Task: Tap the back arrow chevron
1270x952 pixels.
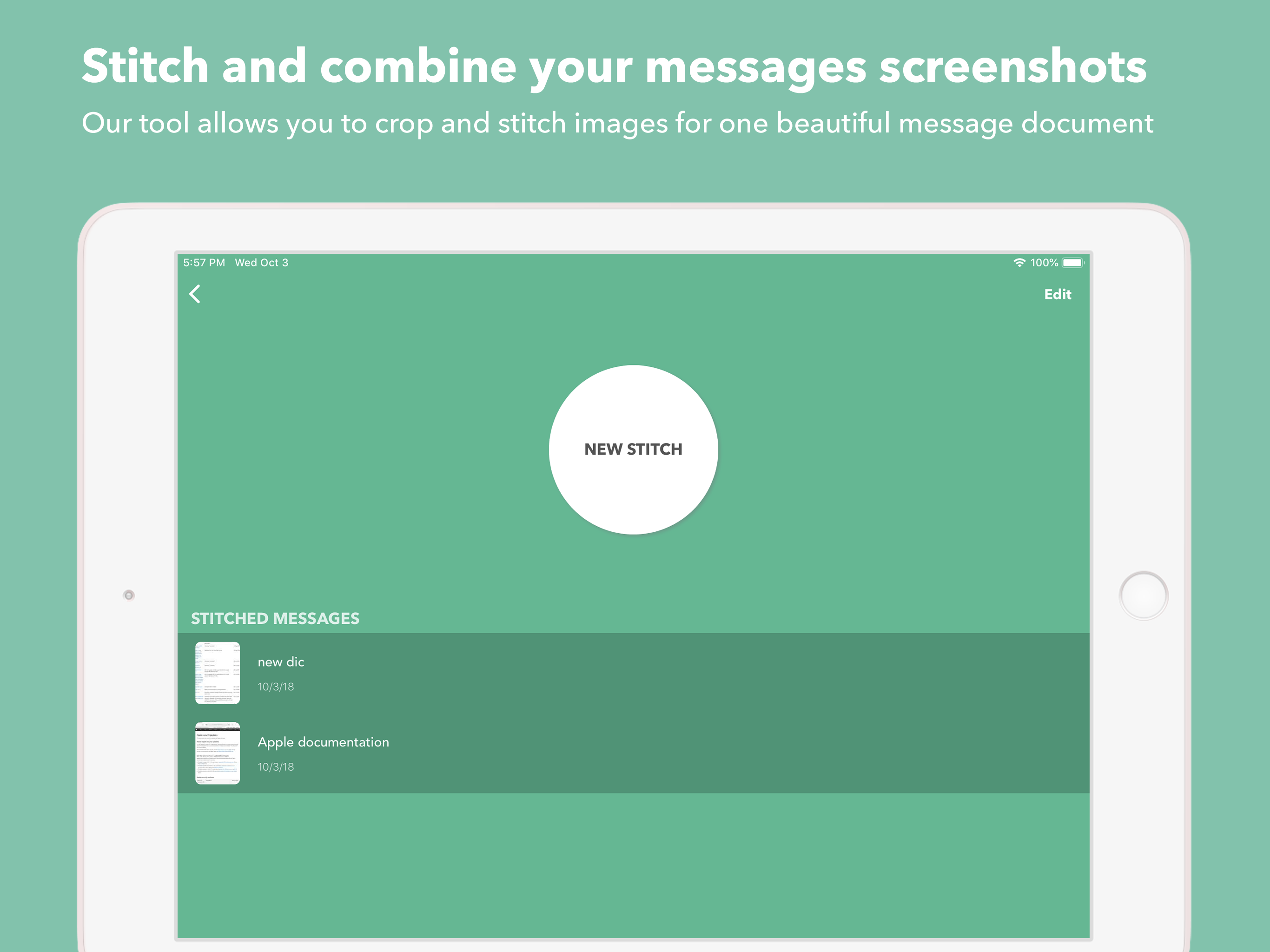Action: [195, 294]
